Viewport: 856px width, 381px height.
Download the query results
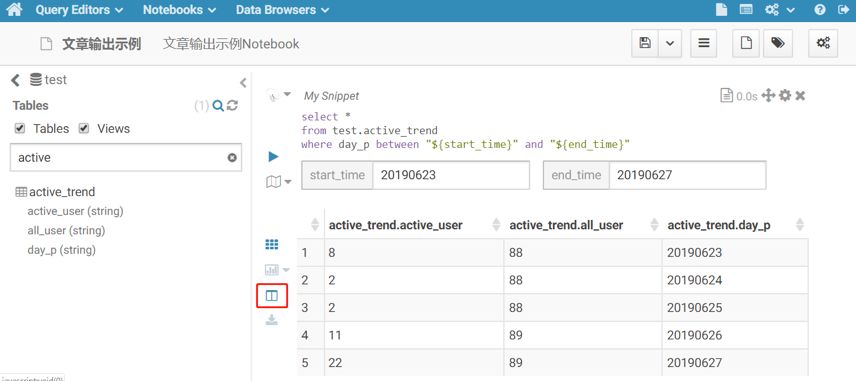[272, 320]
